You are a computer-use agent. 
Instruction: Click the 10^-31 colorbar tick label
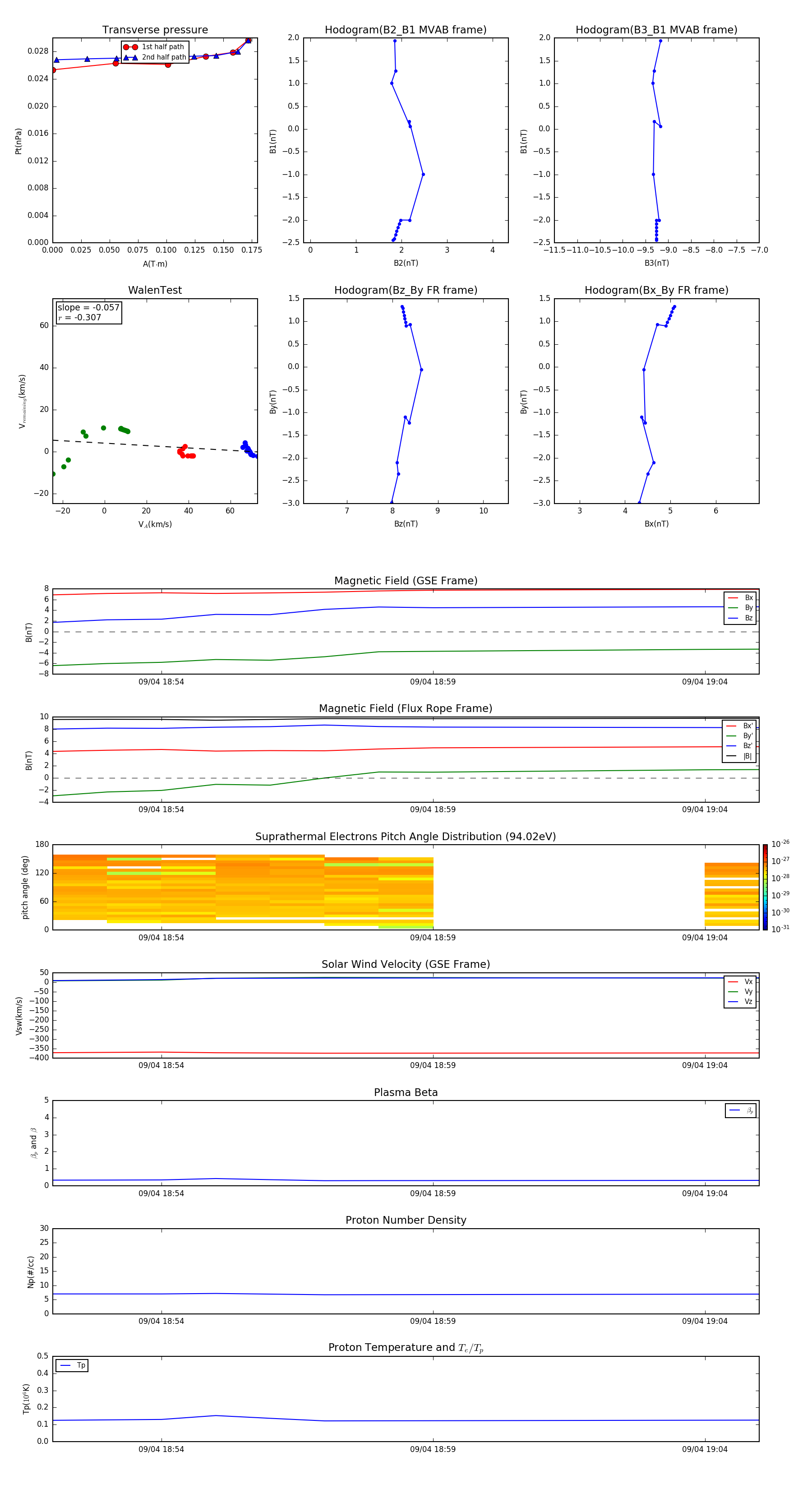(x=780, y=929)
